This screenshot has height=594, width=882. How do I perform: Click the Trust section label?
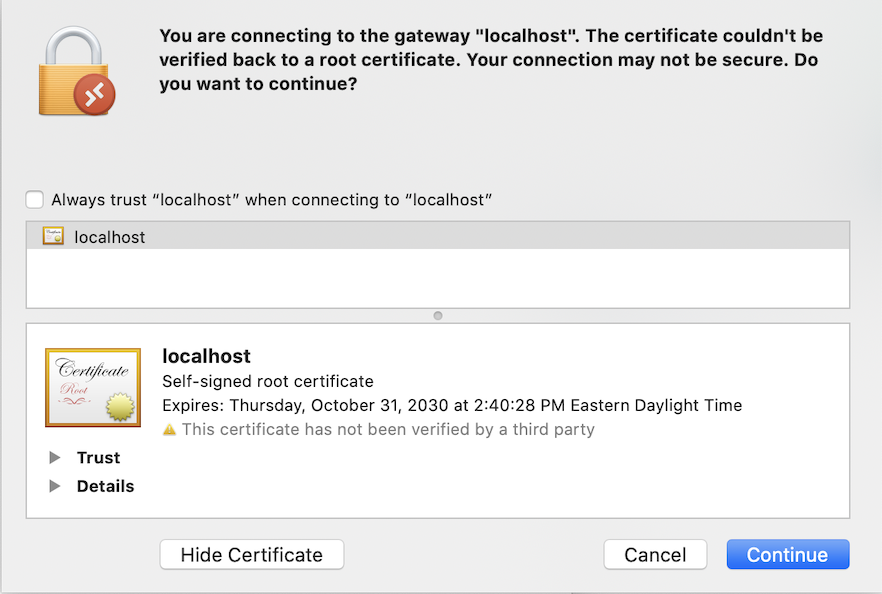98,458
